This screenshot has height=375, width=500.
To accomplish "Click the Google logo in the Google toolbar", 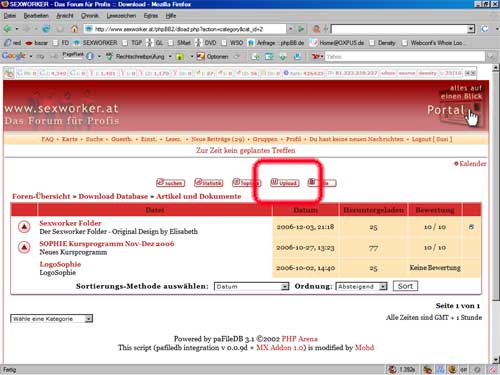I will 14,56.
